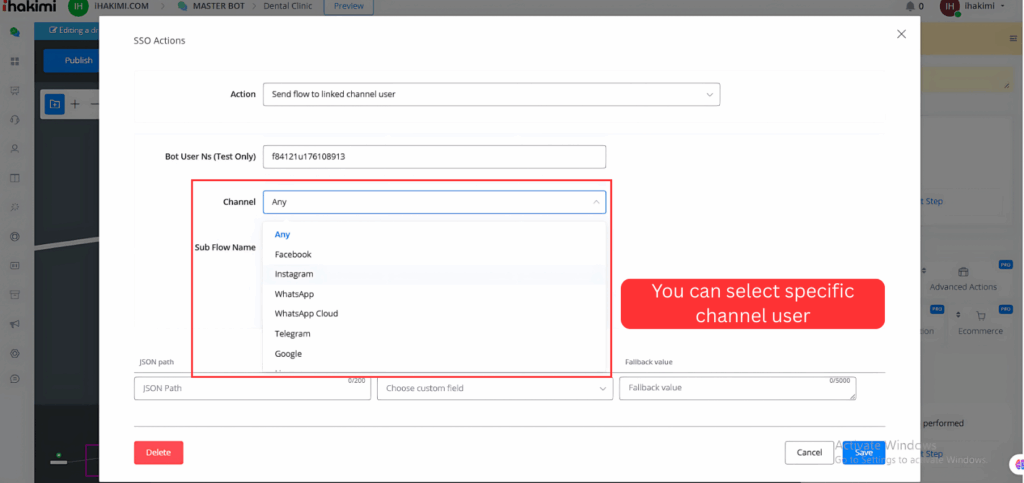The width and height of the screenshot is (1024, 483).
Task: Click the blue Save button
Action: [863, 453]
